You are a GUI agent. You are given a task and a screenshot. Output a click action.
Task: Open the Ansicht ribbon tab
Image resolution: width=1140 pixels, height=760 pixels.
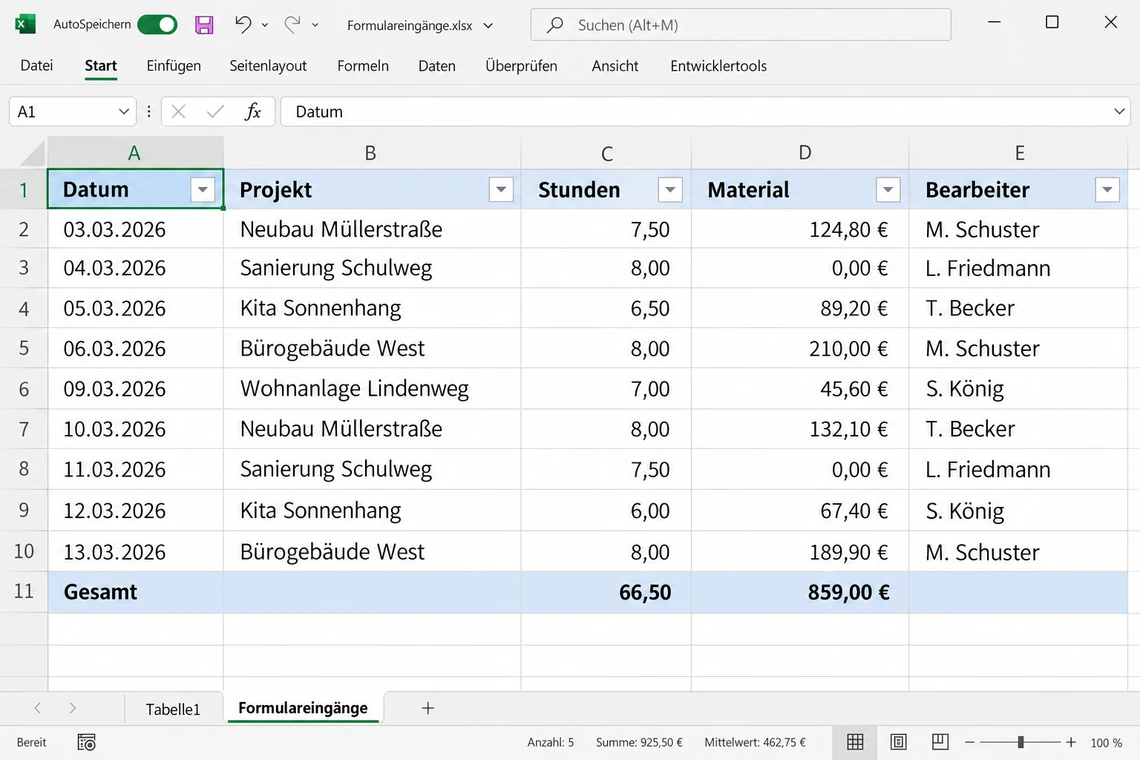[614, 65]
